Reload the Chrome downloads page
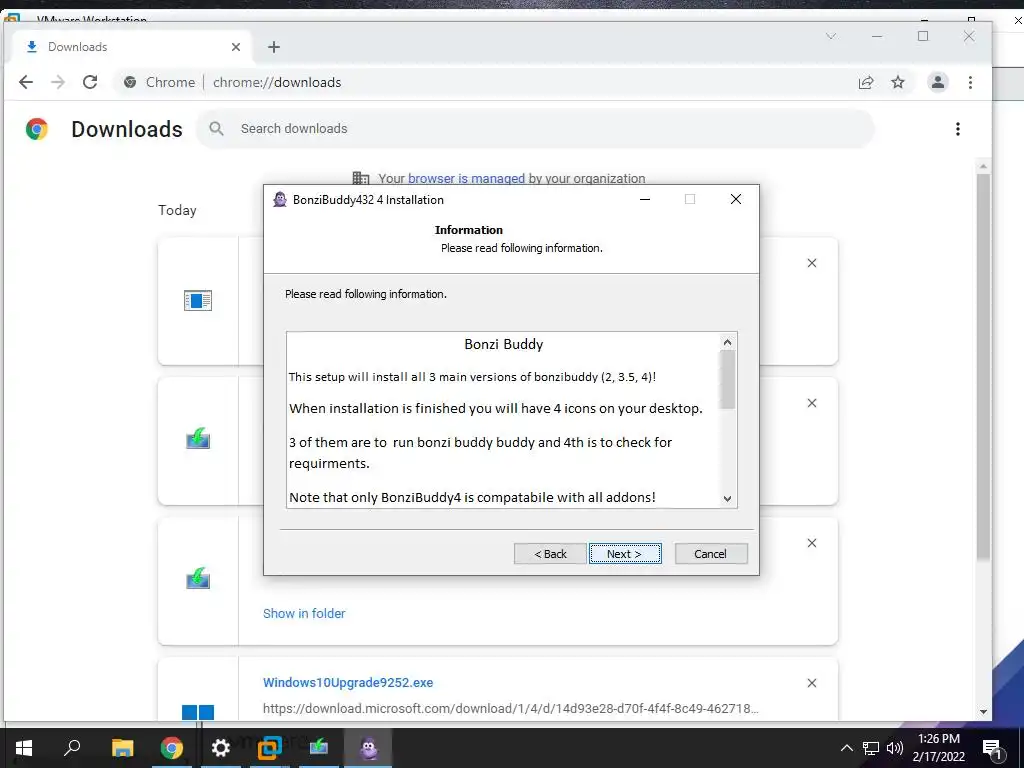This screenshot has width=1024, height=768. 90,82
